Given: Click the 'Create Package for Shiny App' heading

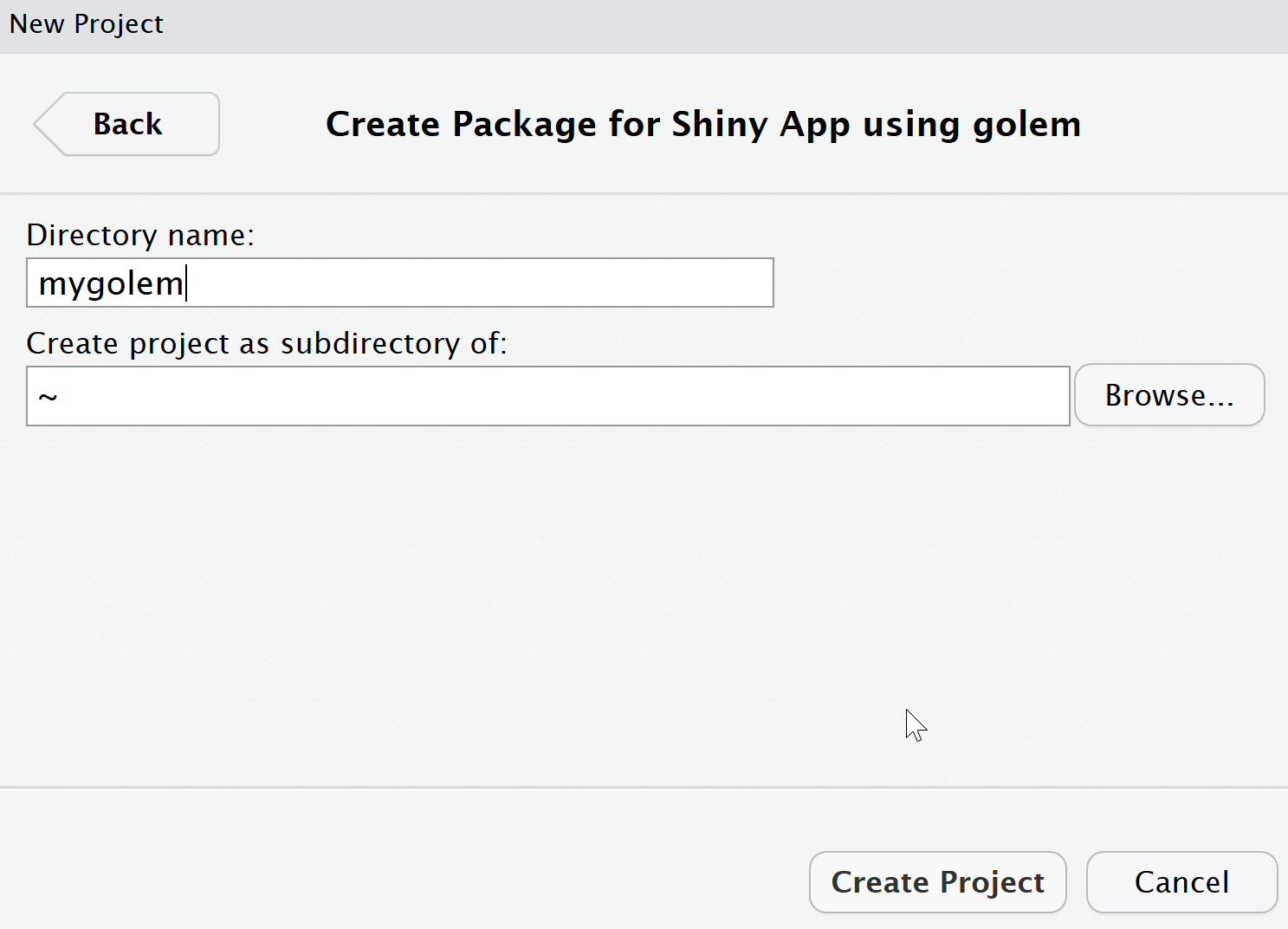Looking at the screenshot, I should [702, 124].
